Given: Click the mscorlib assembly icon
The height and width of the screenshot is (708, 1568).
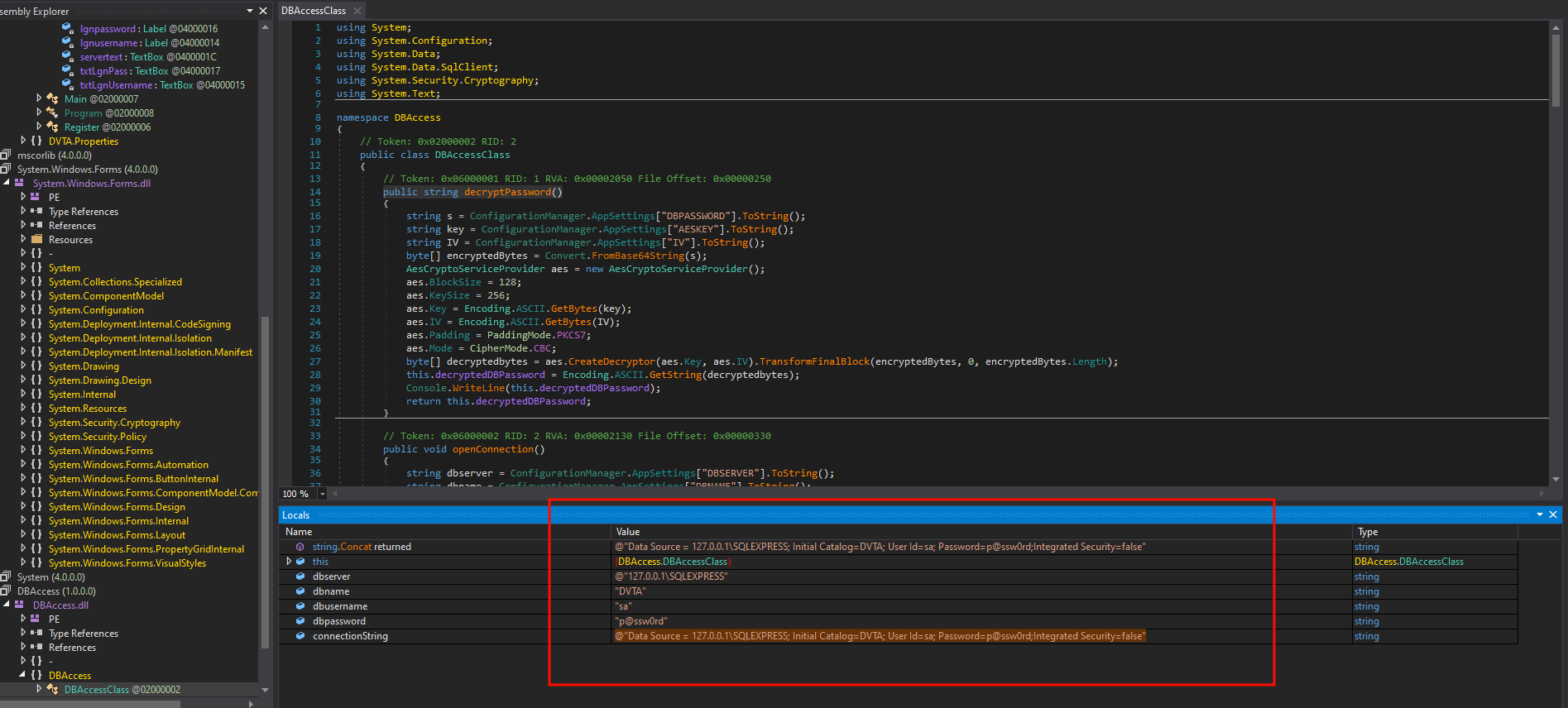Looking at the screenshot, I should (x=6, y=155).
